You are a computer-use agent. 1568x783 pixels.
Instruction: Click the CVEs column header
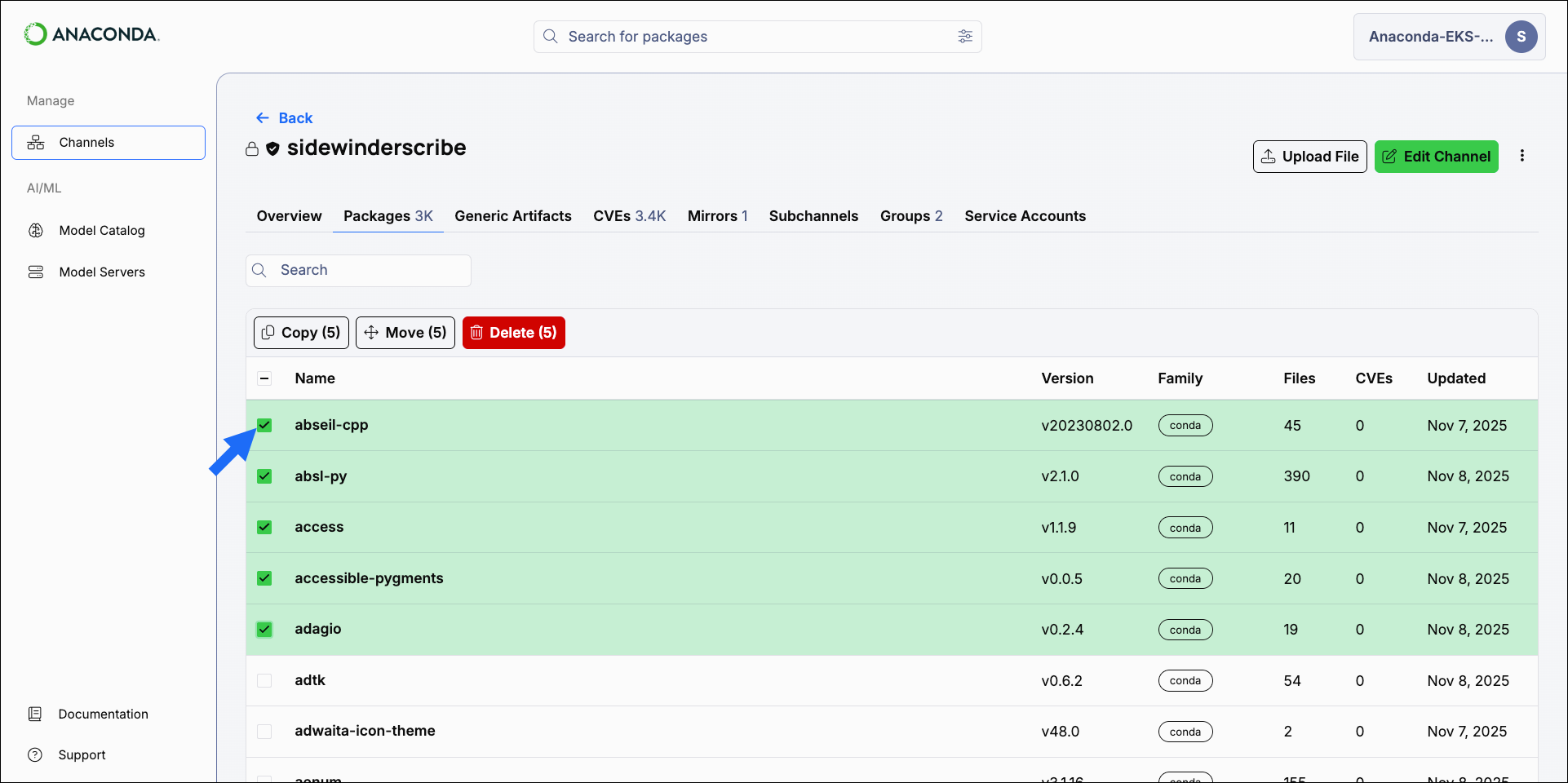[1374, 378]
